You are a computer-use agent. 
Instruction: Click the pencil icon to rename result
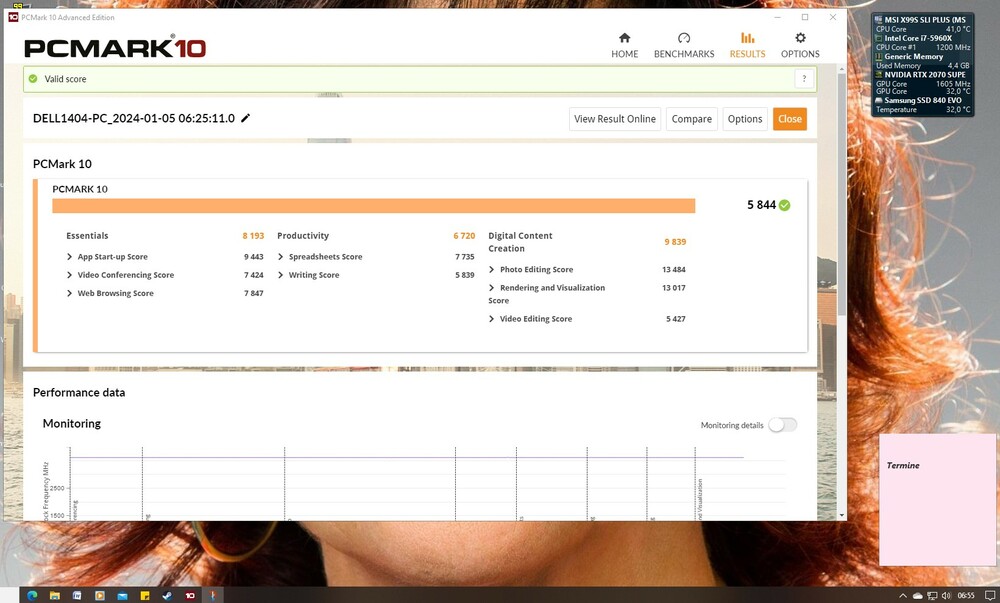(246, 118)
